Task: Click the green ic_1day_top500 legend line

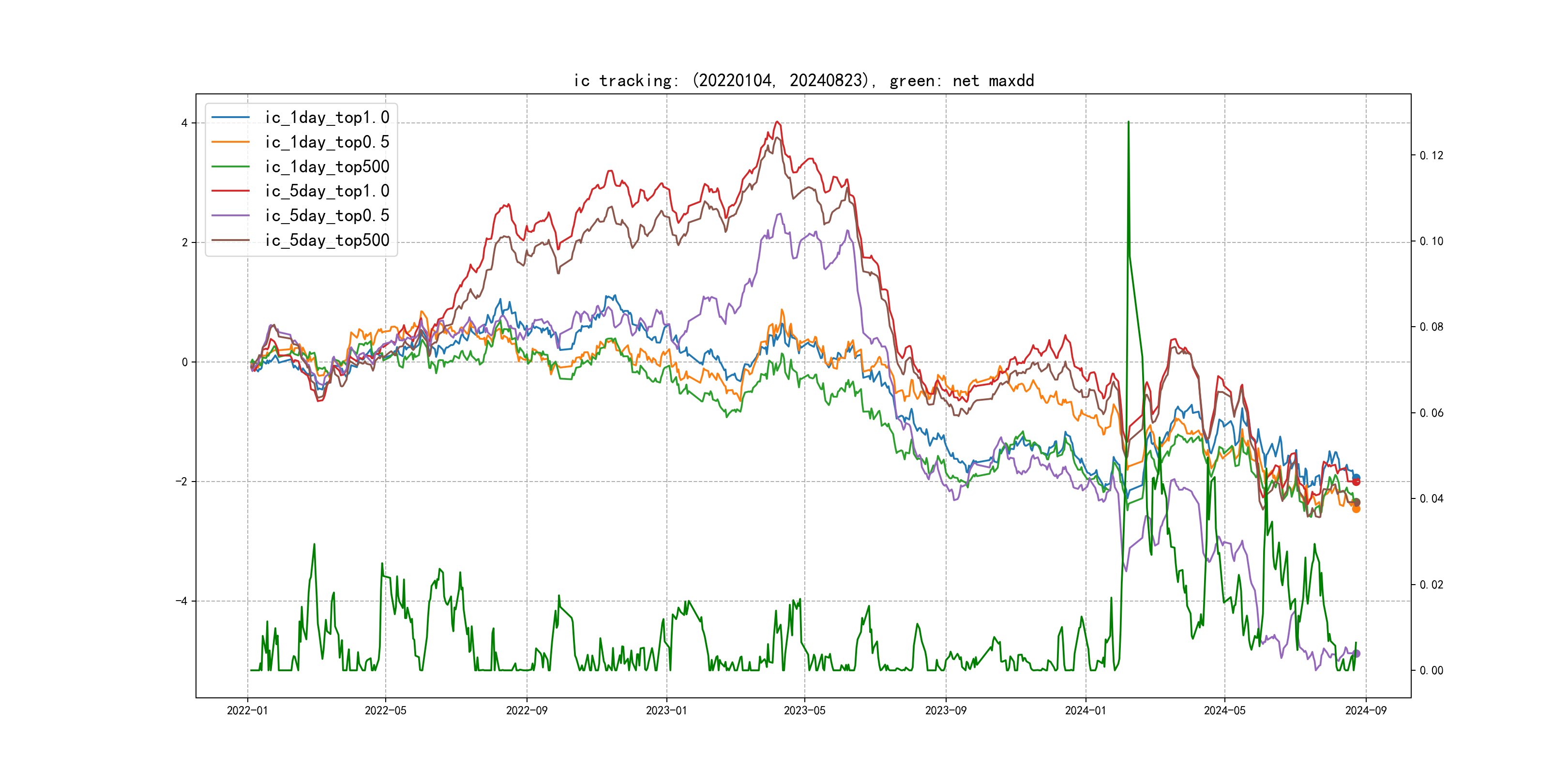Action: 231,166
